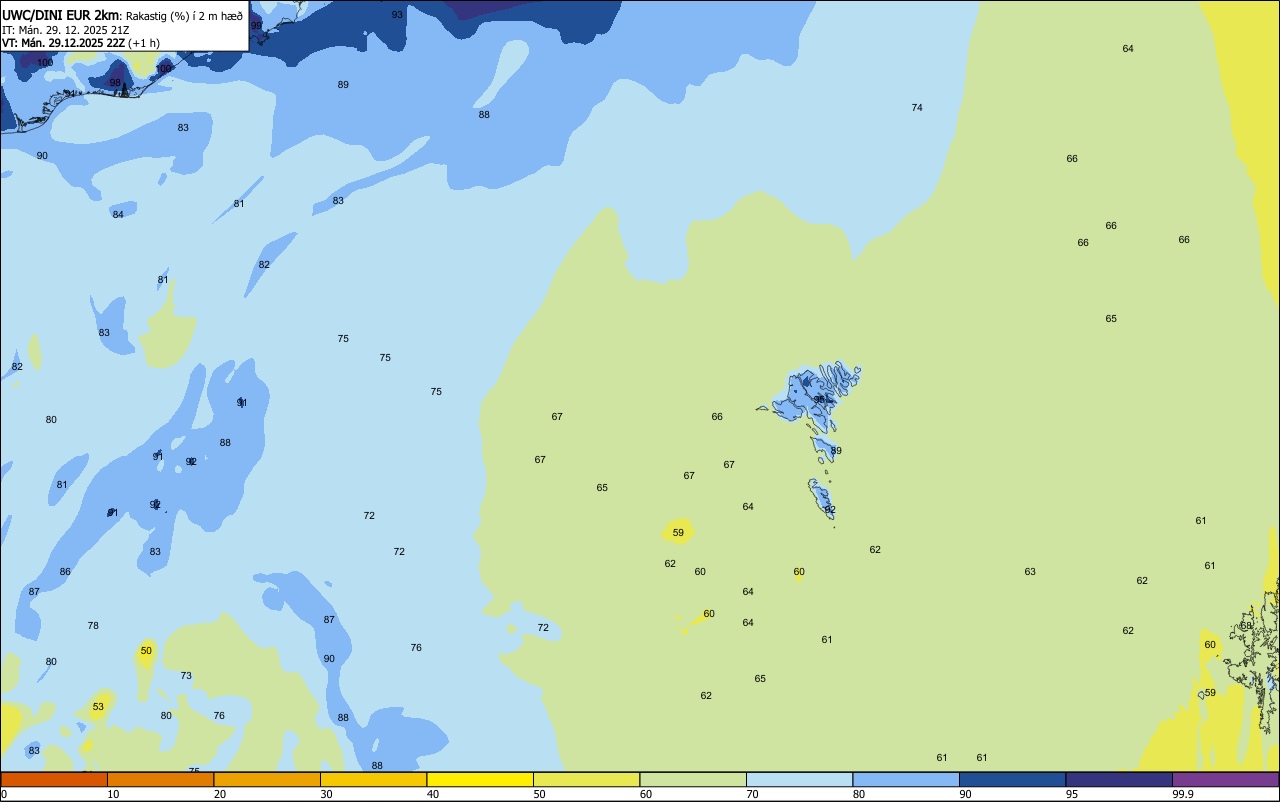Click the humidity value '74' on the map
The width and height of the screenshot is (1280, 802).
point(917,108)
